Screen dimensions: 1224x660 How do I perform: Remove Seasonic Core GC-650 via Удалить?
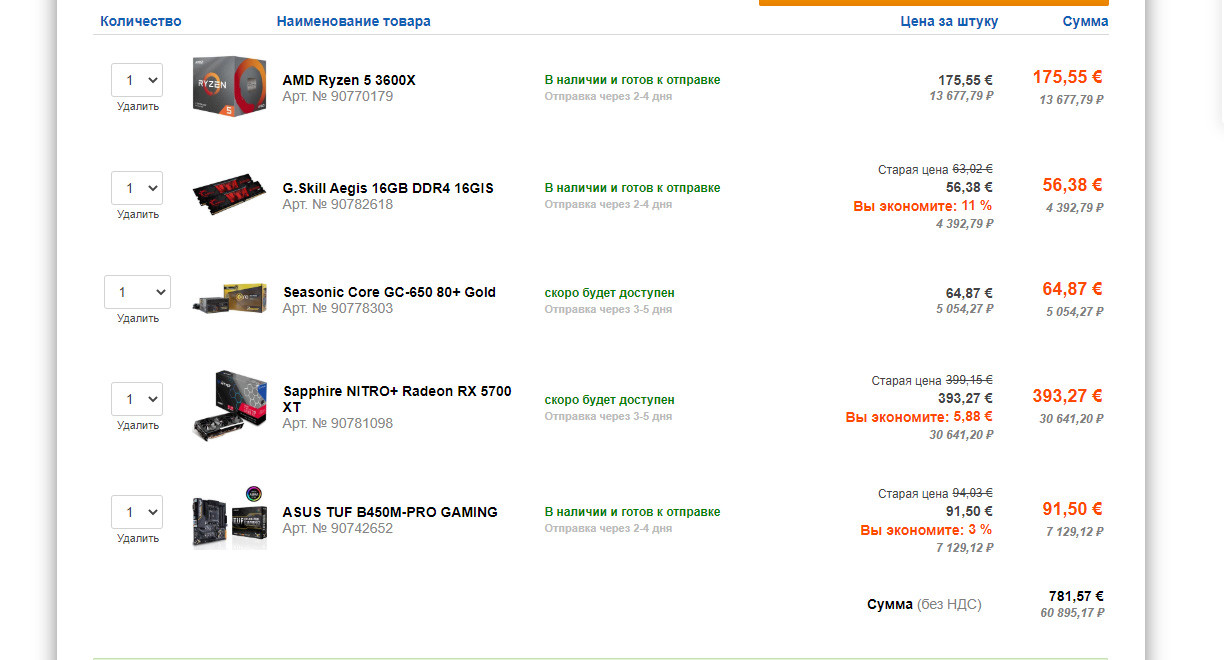[137, 319]
